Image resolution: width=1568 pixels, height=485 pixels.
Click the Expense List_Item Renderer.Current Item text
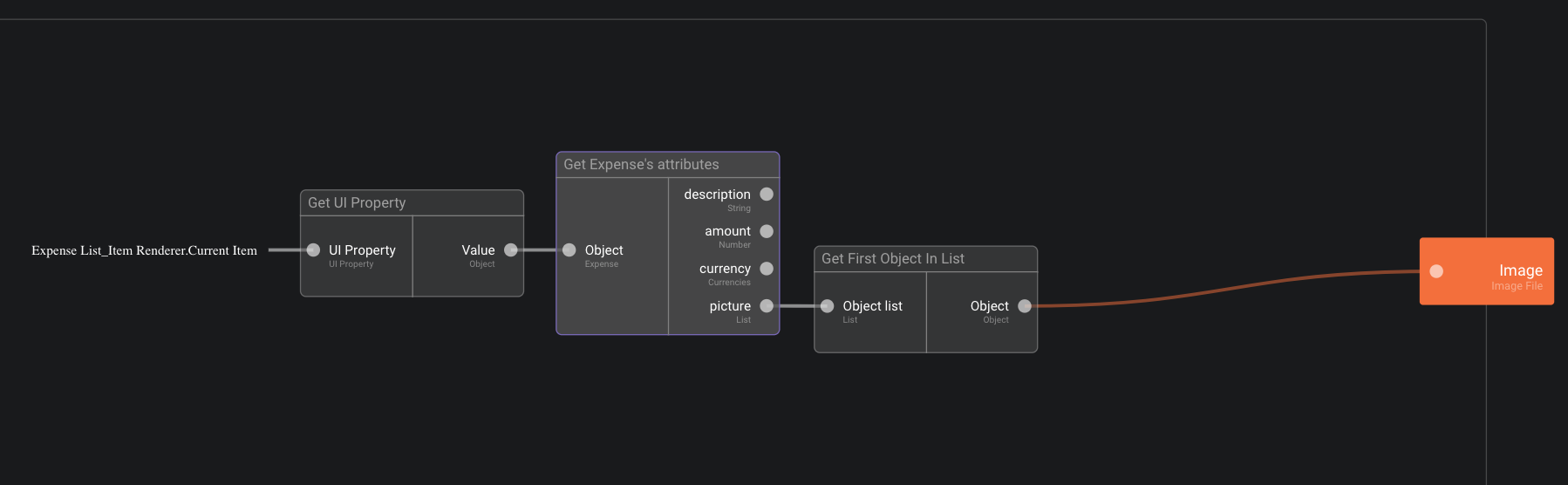144,250
